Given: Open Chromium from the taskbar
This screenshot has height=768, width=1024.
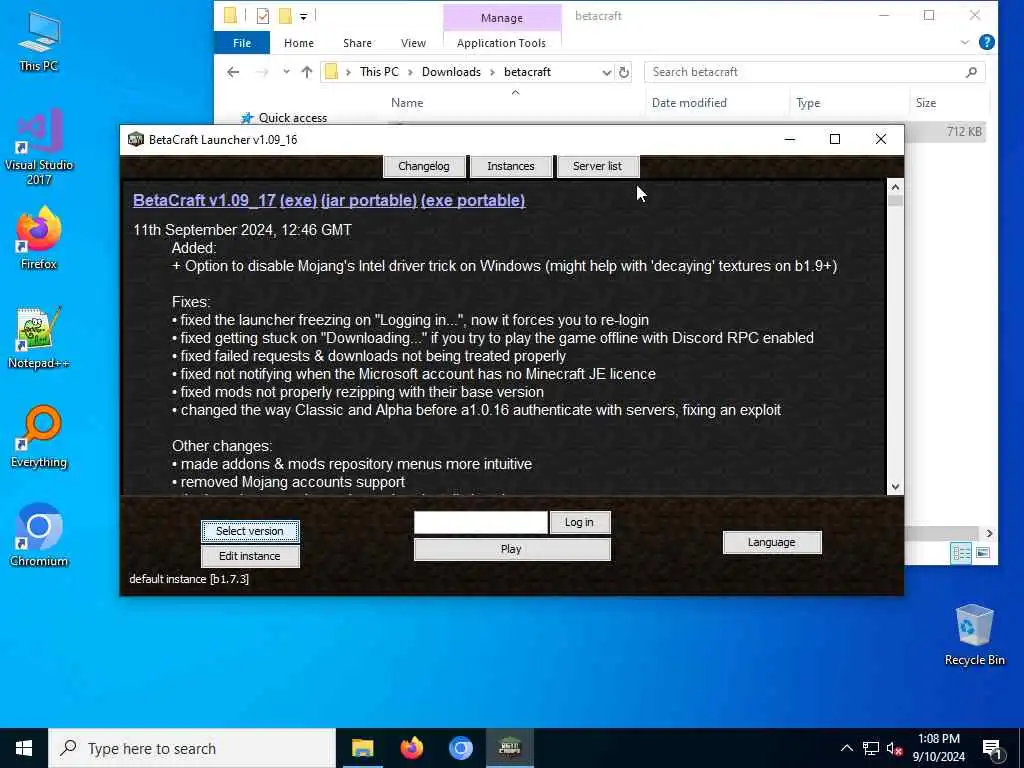Looking at the screenshot, I should click(x=460, y=748).
